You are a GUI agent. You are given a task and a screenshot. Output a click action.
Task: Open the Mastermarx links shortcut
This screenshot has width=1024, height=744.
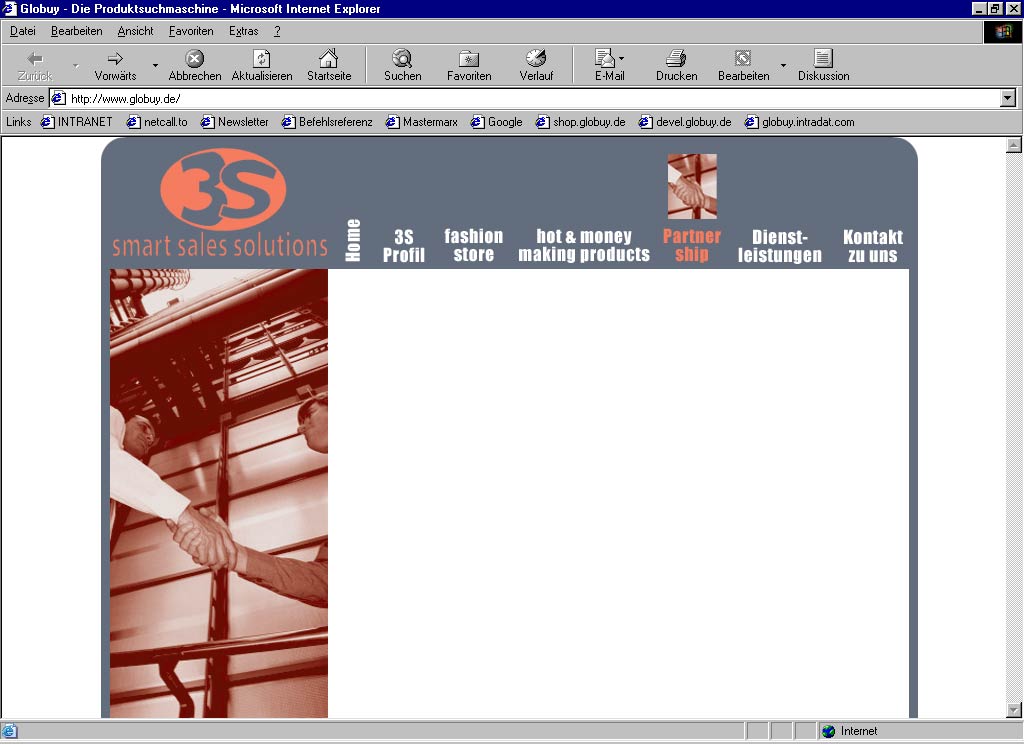point(422,122)
